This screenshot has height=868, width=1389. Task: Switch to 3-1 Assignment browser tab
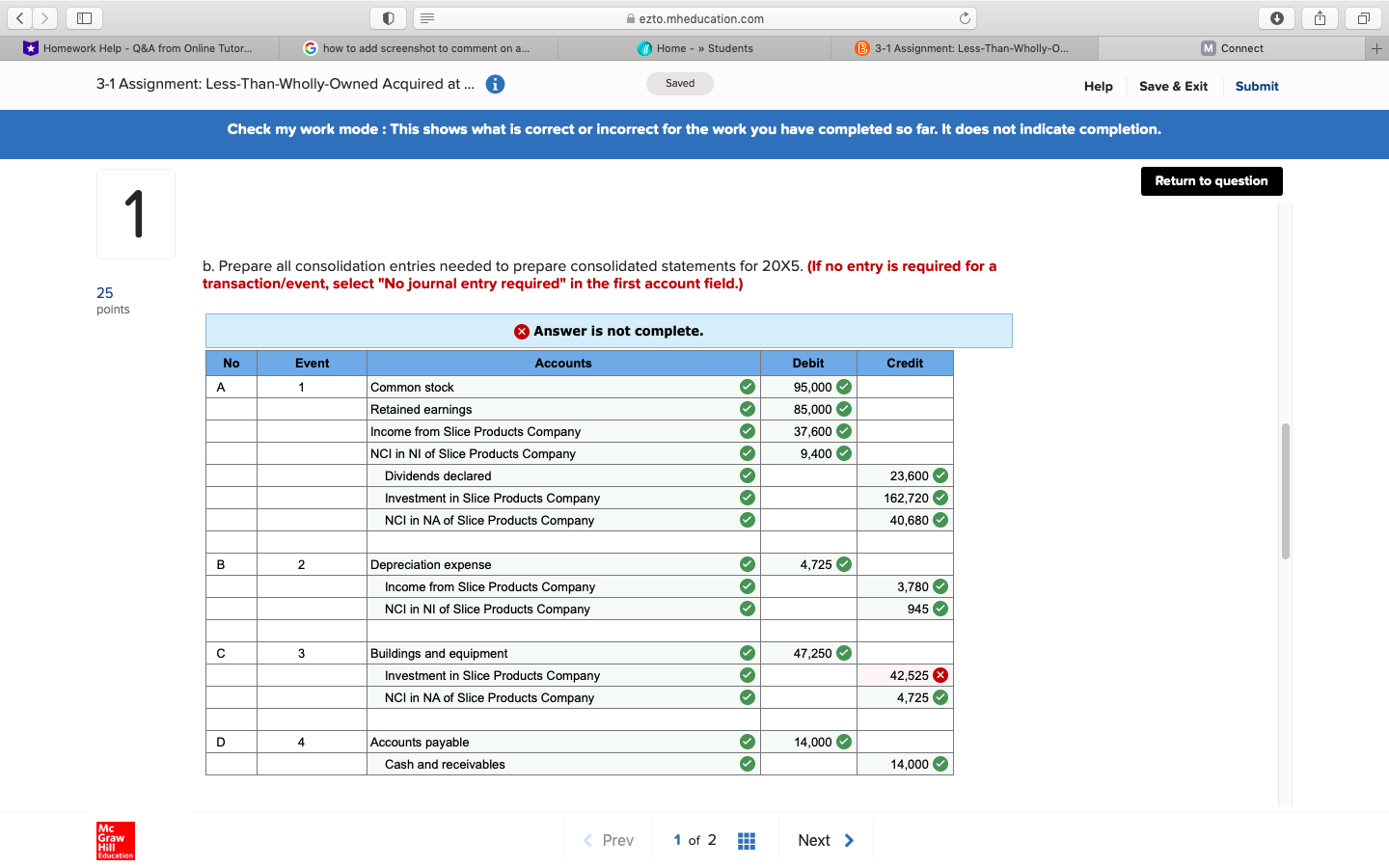click(x=965, y=48)
